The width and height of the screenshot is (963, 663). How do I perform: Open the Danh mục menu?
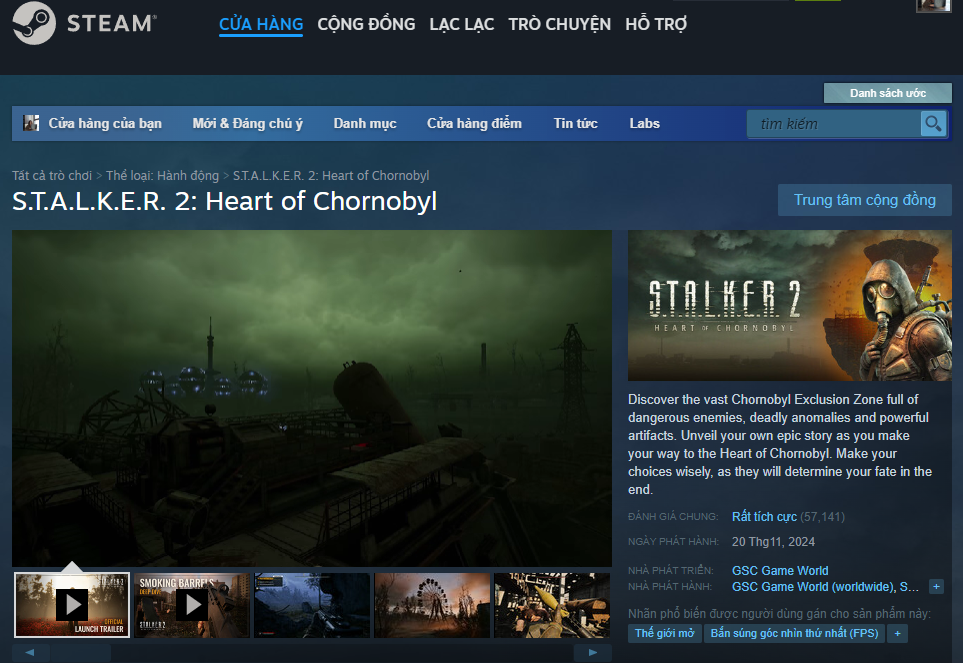365,123
